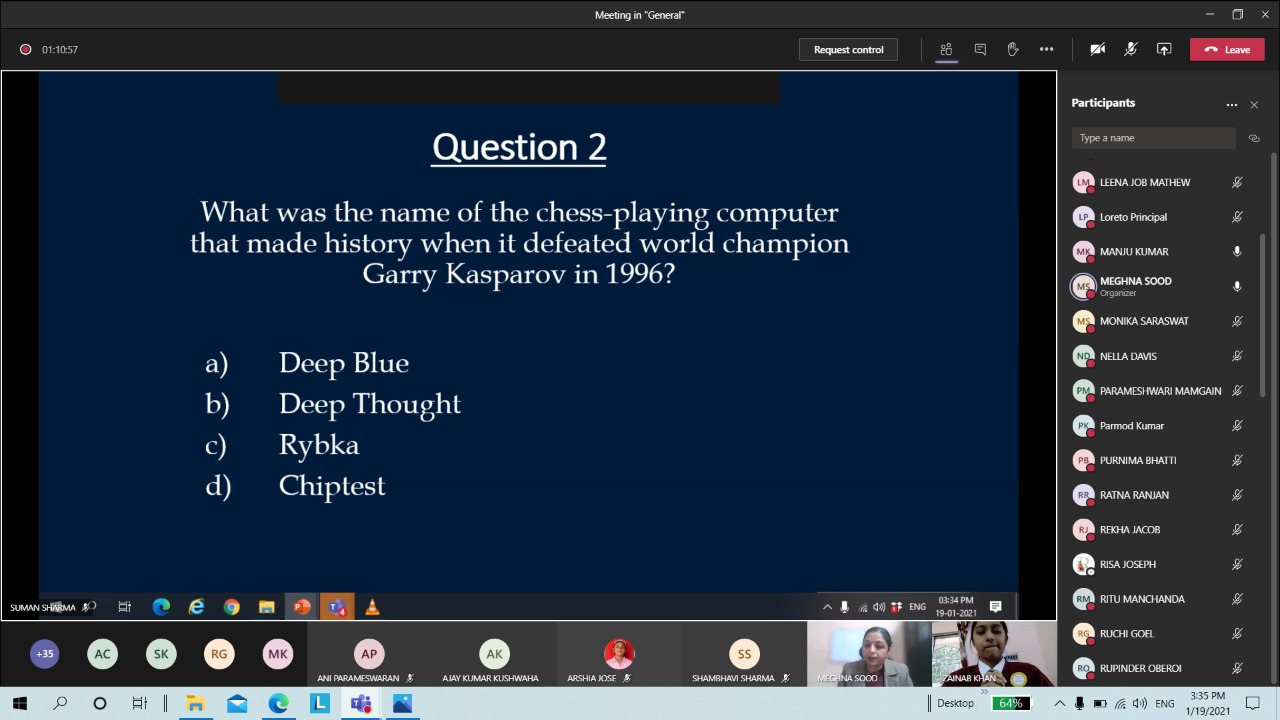1280x720 pixels.
Task: Expand Participants panel more options menu
Action: [x=1232, y=104]
